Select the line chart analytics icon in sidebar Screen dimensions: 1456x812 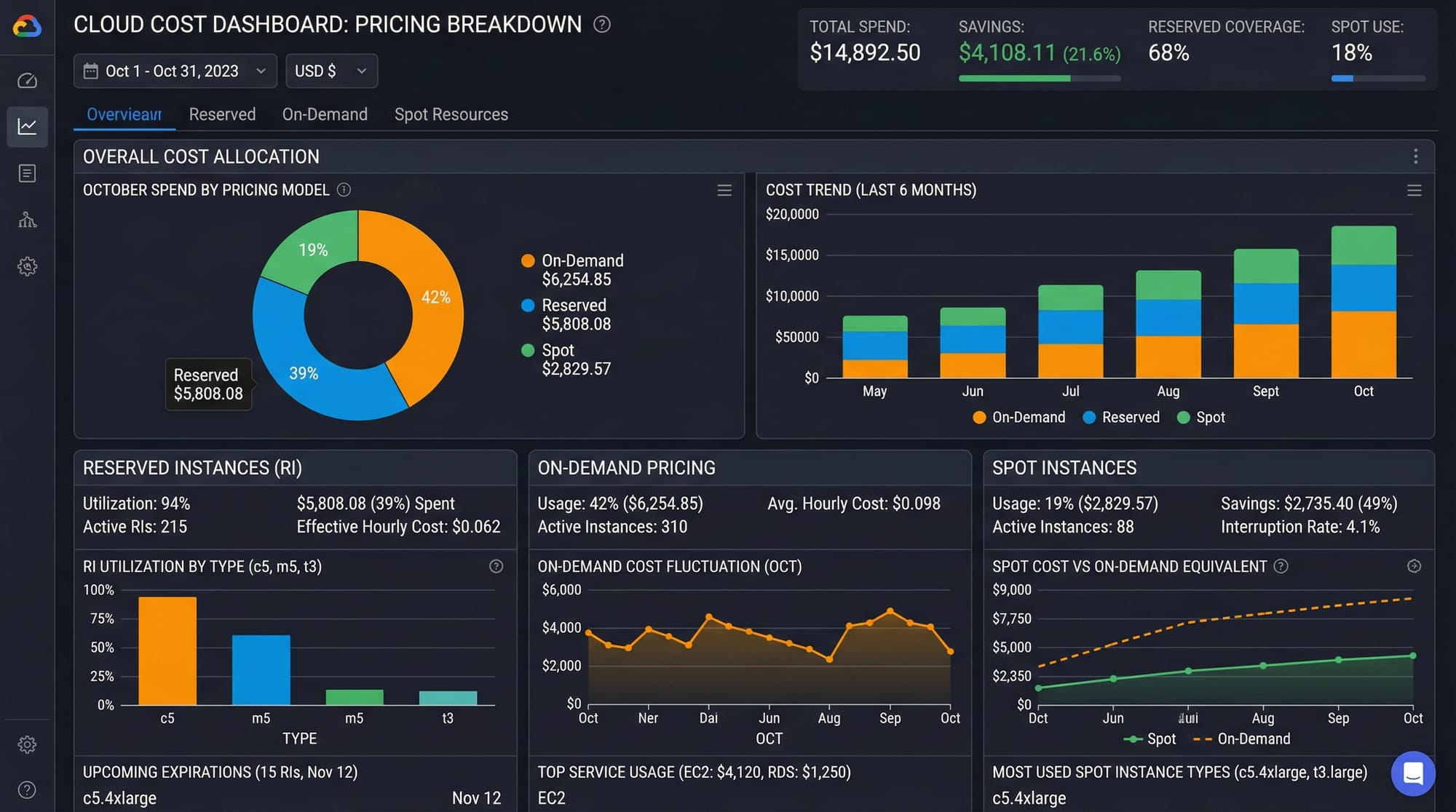[x=27, y=127]
